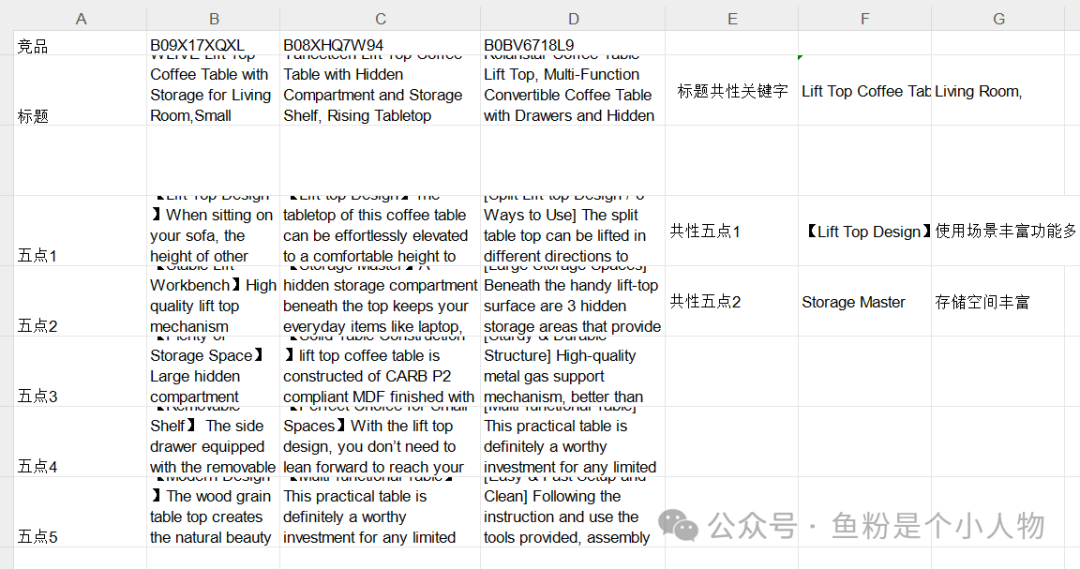Click cell 'Storage Master'
The width and height of the screenshot is (1080, 569).
pos(865,301)
